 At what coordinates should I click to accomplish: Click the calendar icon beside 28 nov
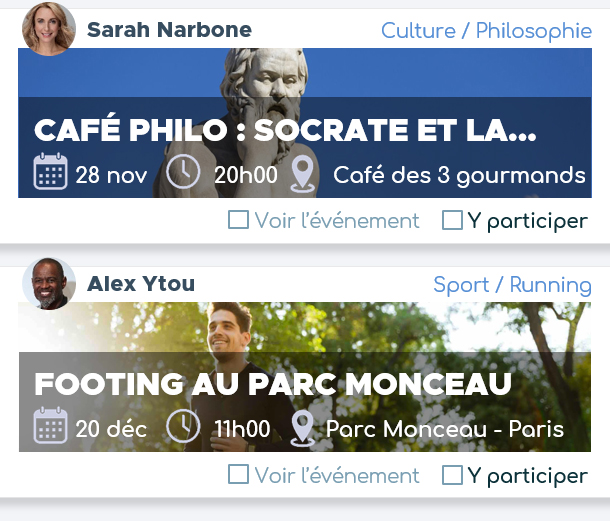tap(50, 173)
